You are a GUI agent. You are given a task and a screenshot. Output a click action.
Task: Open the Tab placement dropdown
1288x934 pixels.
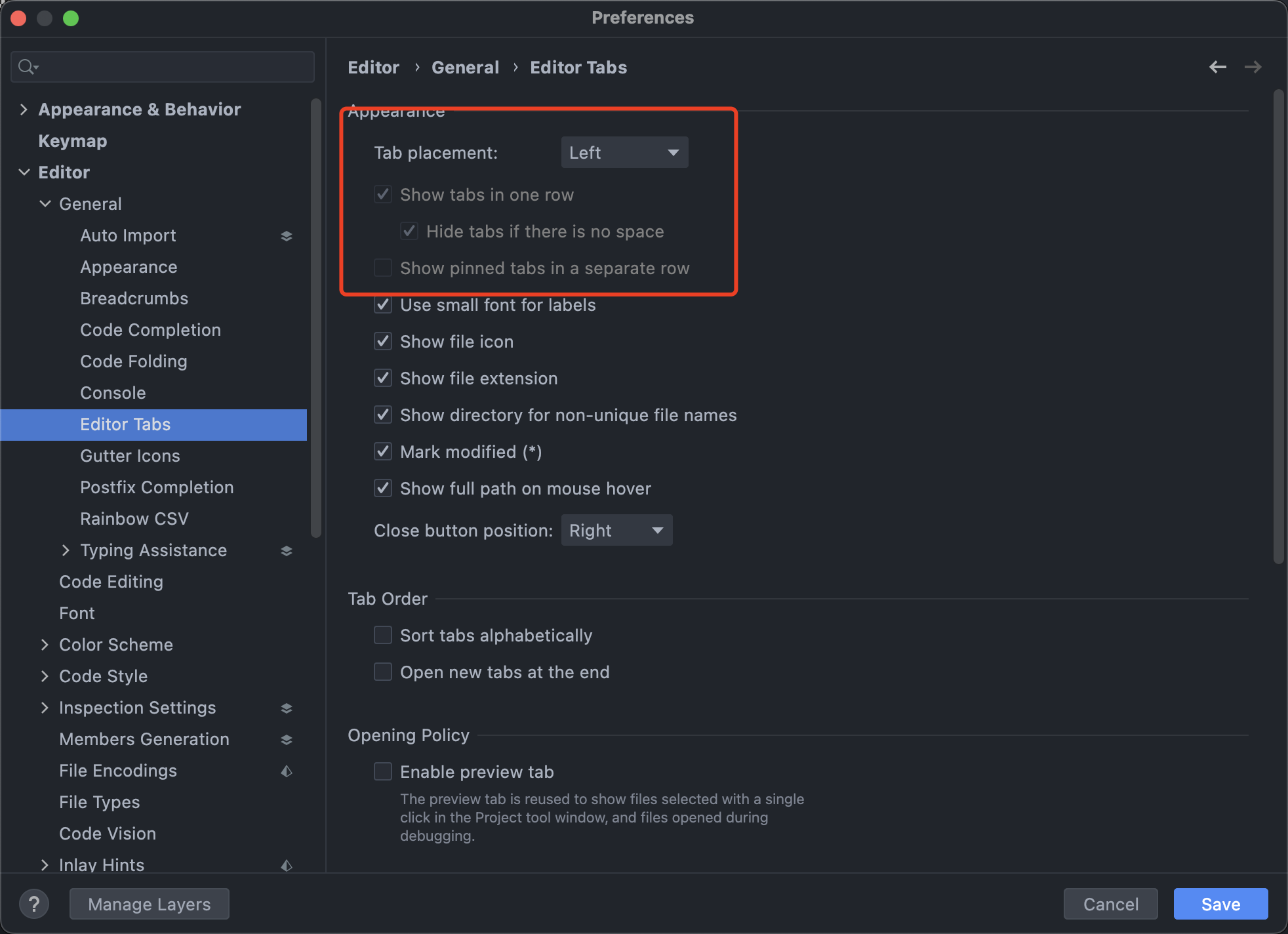(624, 153)
